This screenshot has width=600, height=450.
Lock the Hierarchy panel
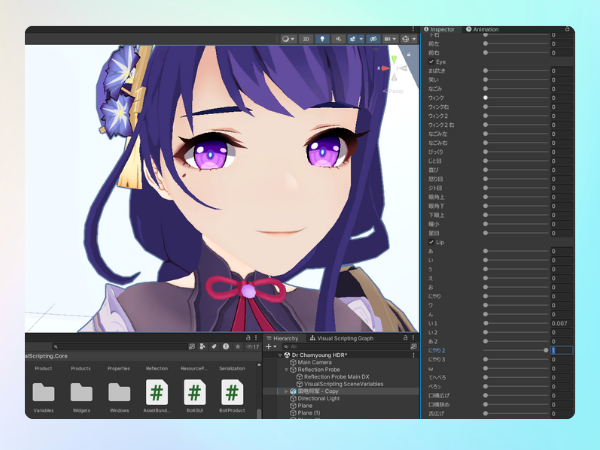point(405,338)
